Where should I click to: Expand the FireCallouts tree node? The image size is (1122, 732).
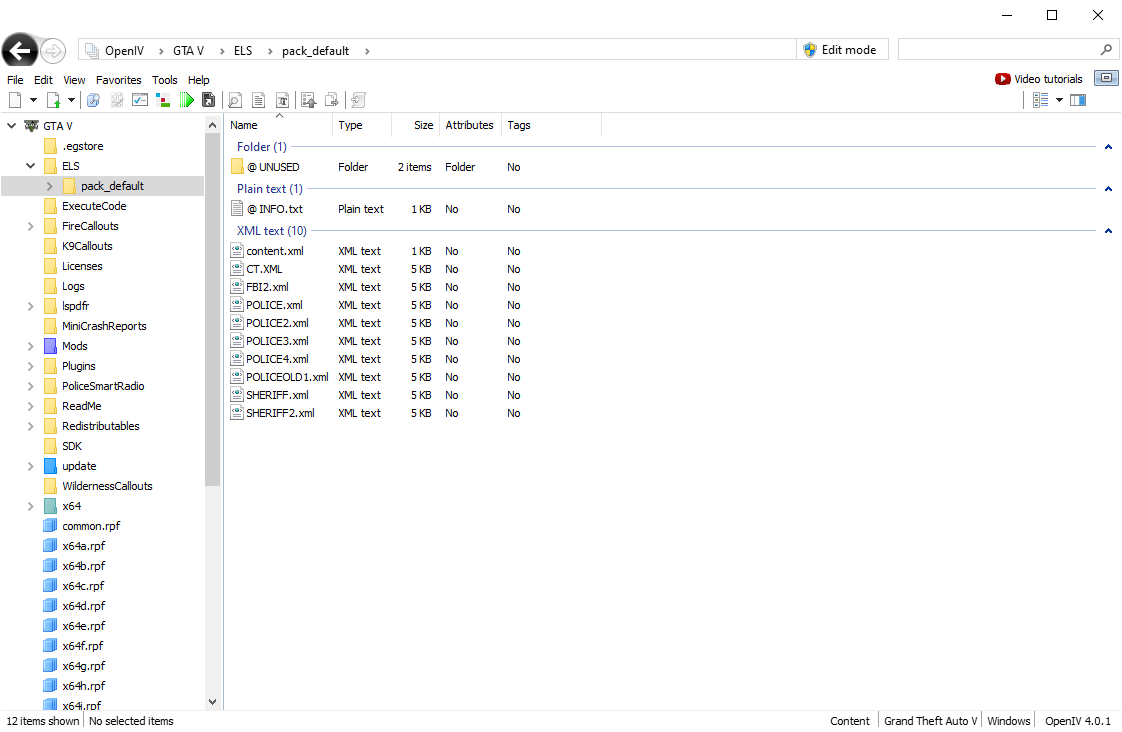point(30,226)
